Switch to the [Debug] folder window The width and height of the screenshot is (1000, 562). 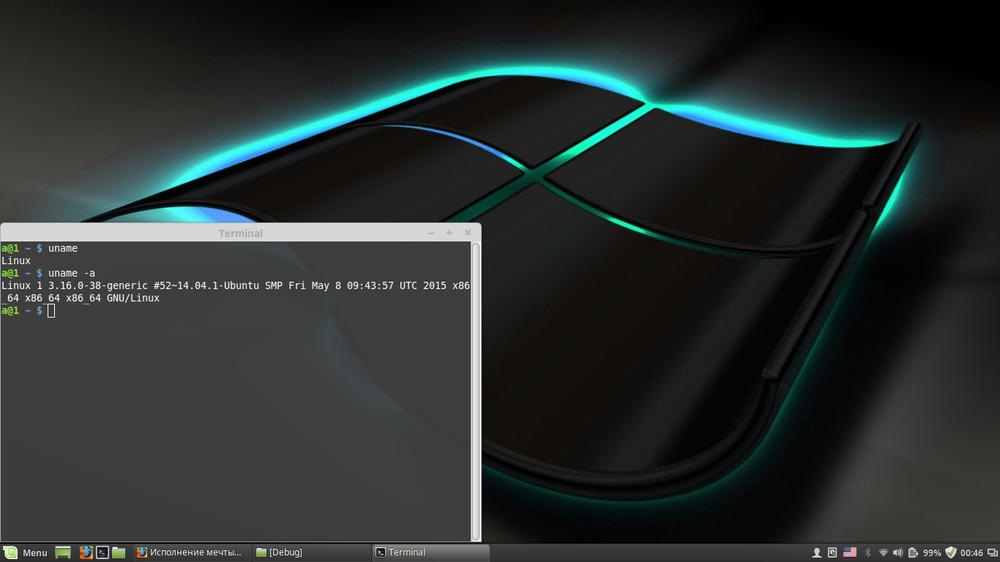tap(308, 552)
